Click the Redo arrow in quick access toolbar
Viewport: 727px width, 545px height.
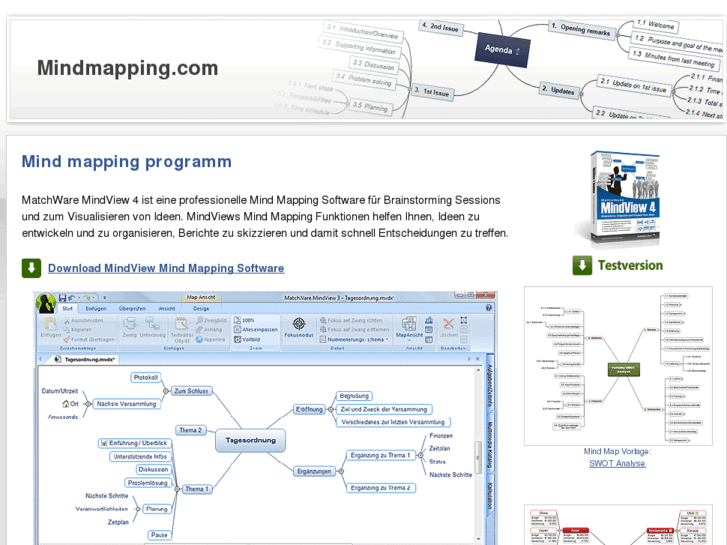[87, 297]
